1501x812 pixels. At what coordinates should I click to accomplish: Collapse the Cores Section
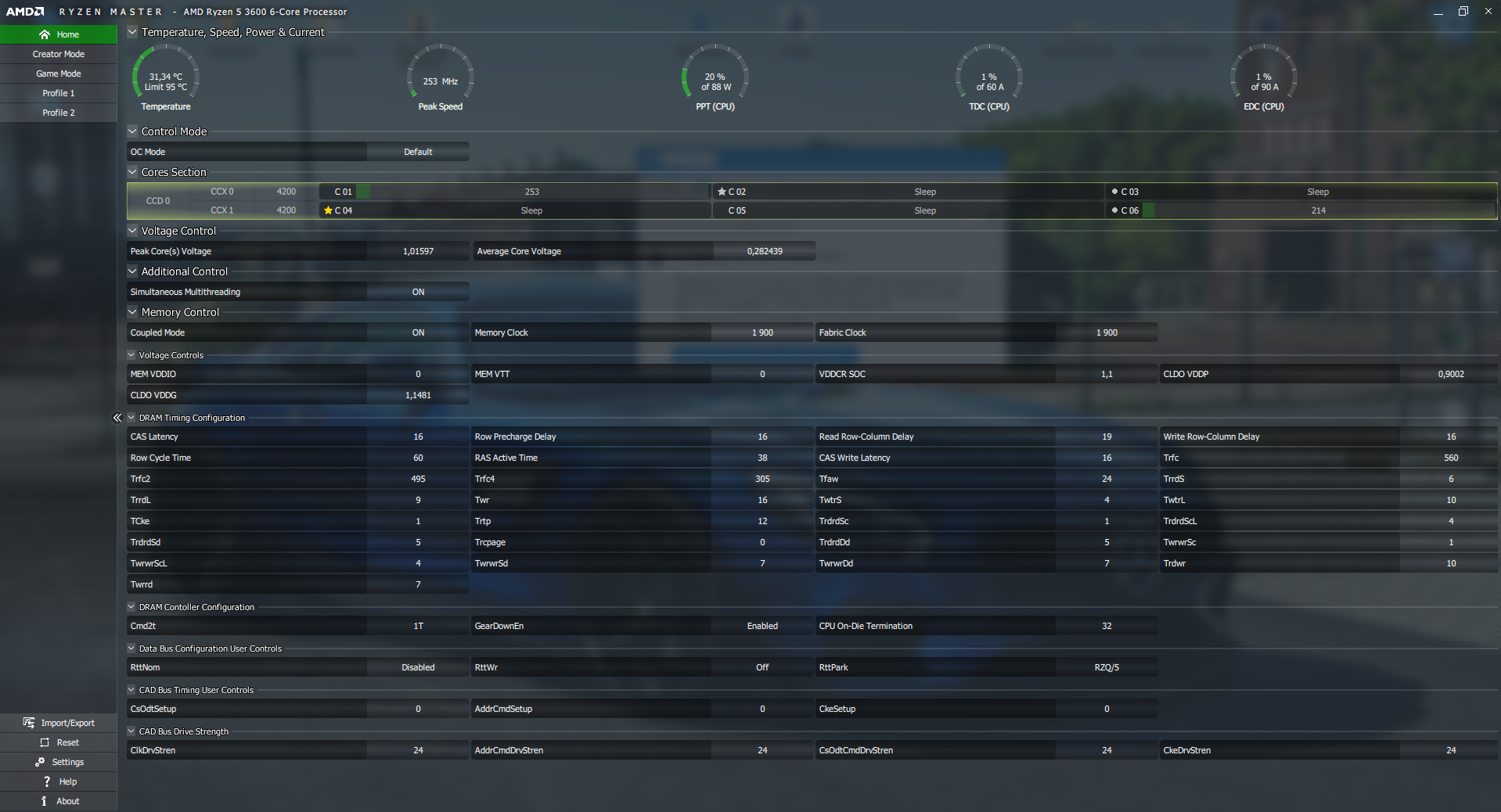(x=132, y=172)
